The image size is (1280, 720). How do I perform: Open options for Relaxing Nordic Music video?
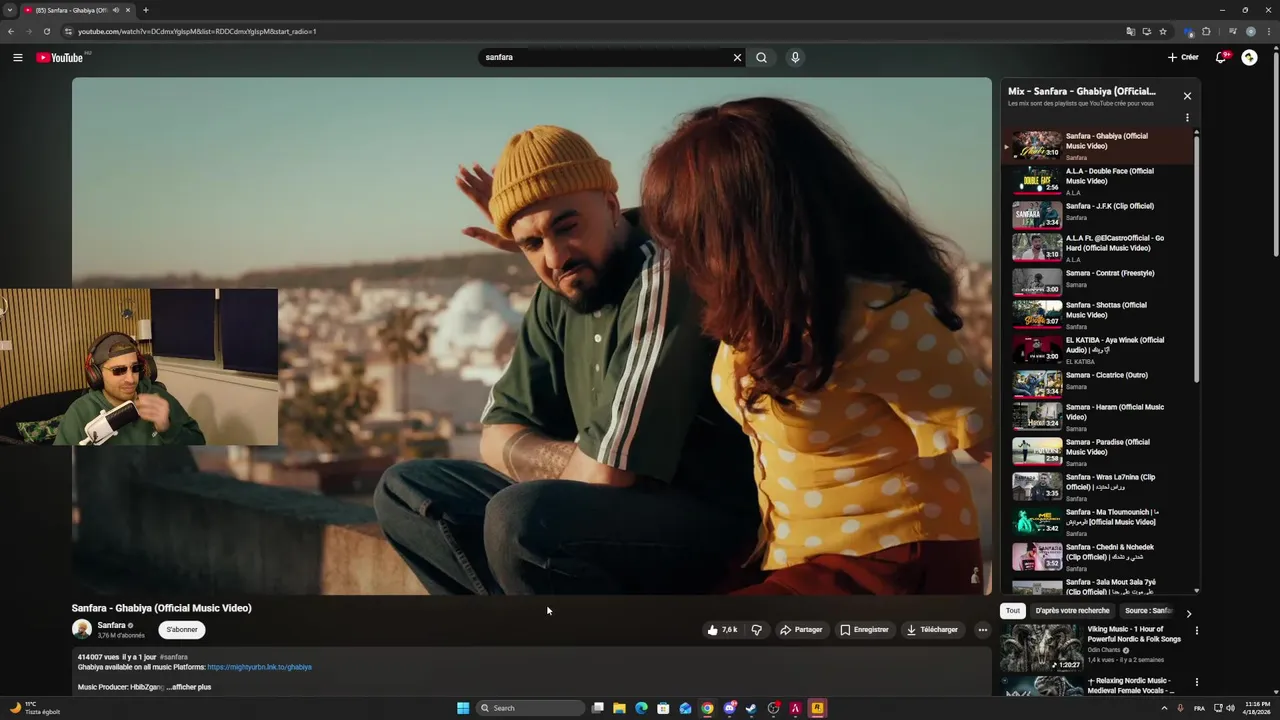point(1196,683)
